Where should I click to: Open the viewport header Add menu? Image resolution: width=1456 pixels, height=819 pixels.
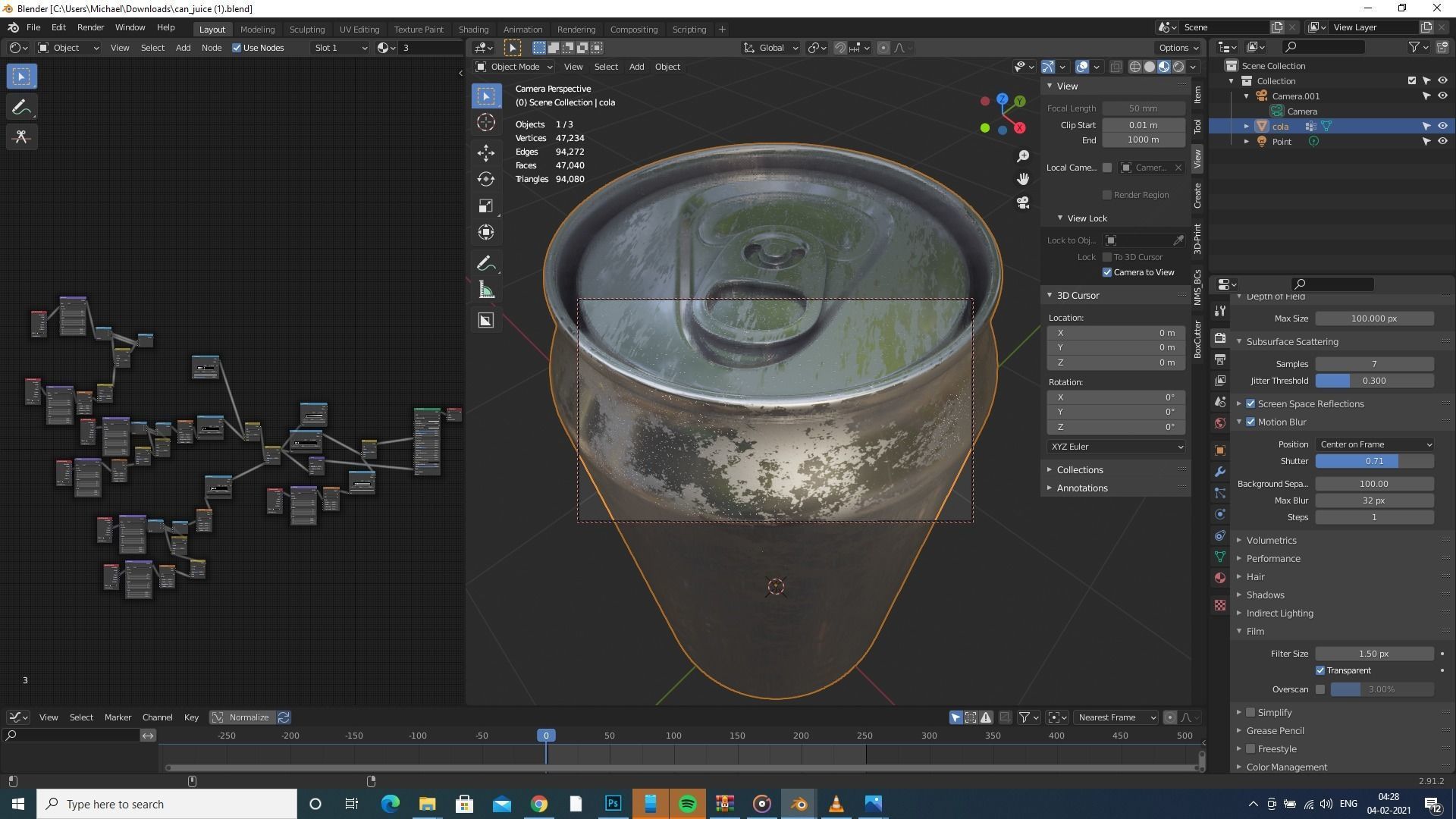coord(636,67)
